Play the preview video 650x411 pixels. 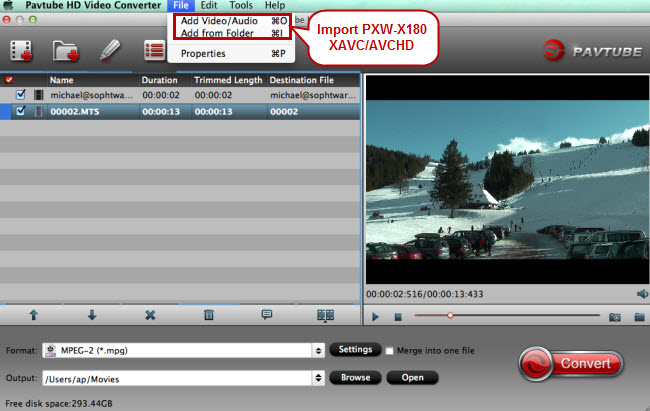[375, 317]
